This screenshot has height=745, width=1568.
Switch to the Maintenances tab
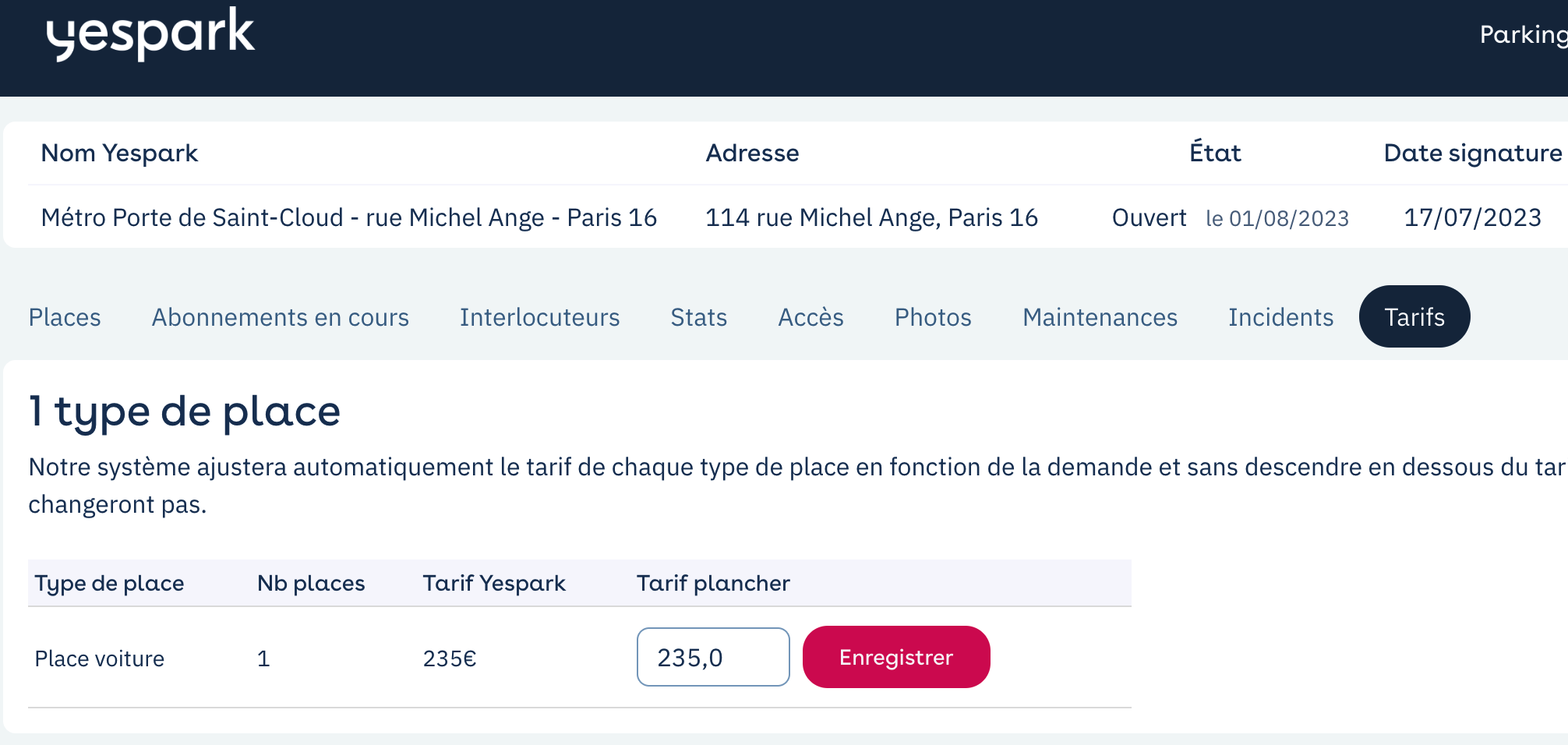click(1100, 317)
